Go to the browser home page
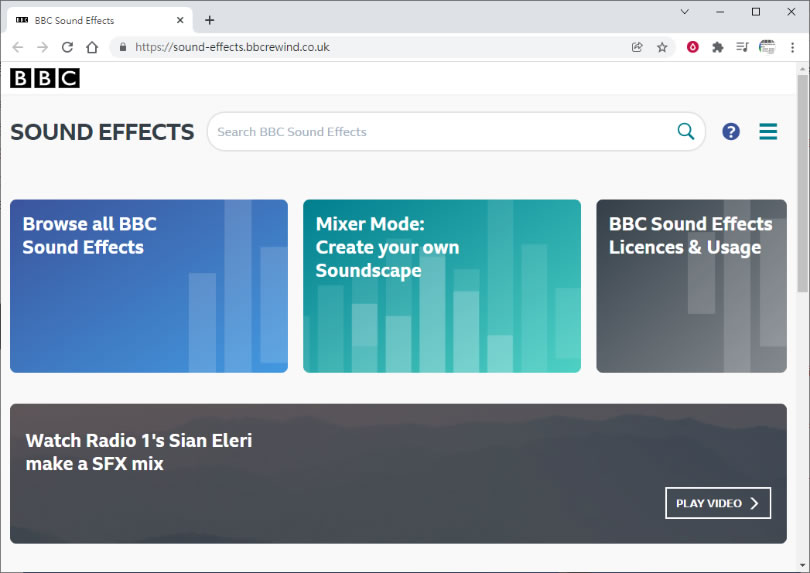This screenshot has width=810, height=573. pos(92,47)
